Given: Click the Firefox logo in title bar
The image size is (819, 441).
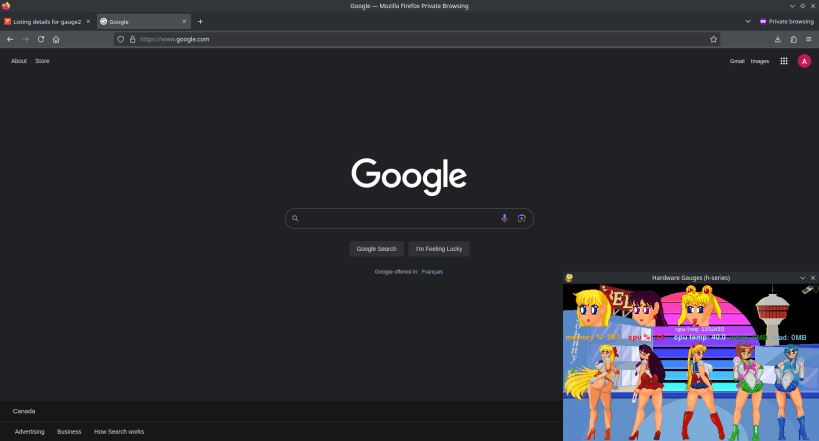Looking at the screenshot, I should [6, 6].
